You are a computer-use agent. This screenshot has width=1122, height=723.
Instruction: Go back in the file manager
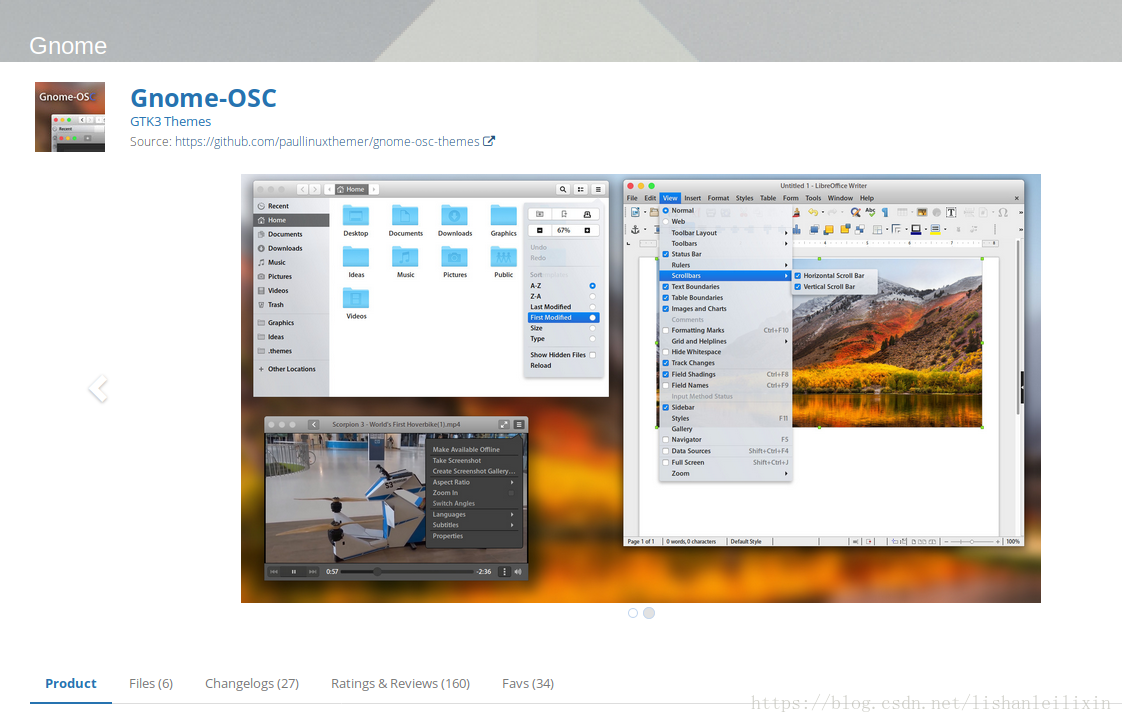point(303,190)
